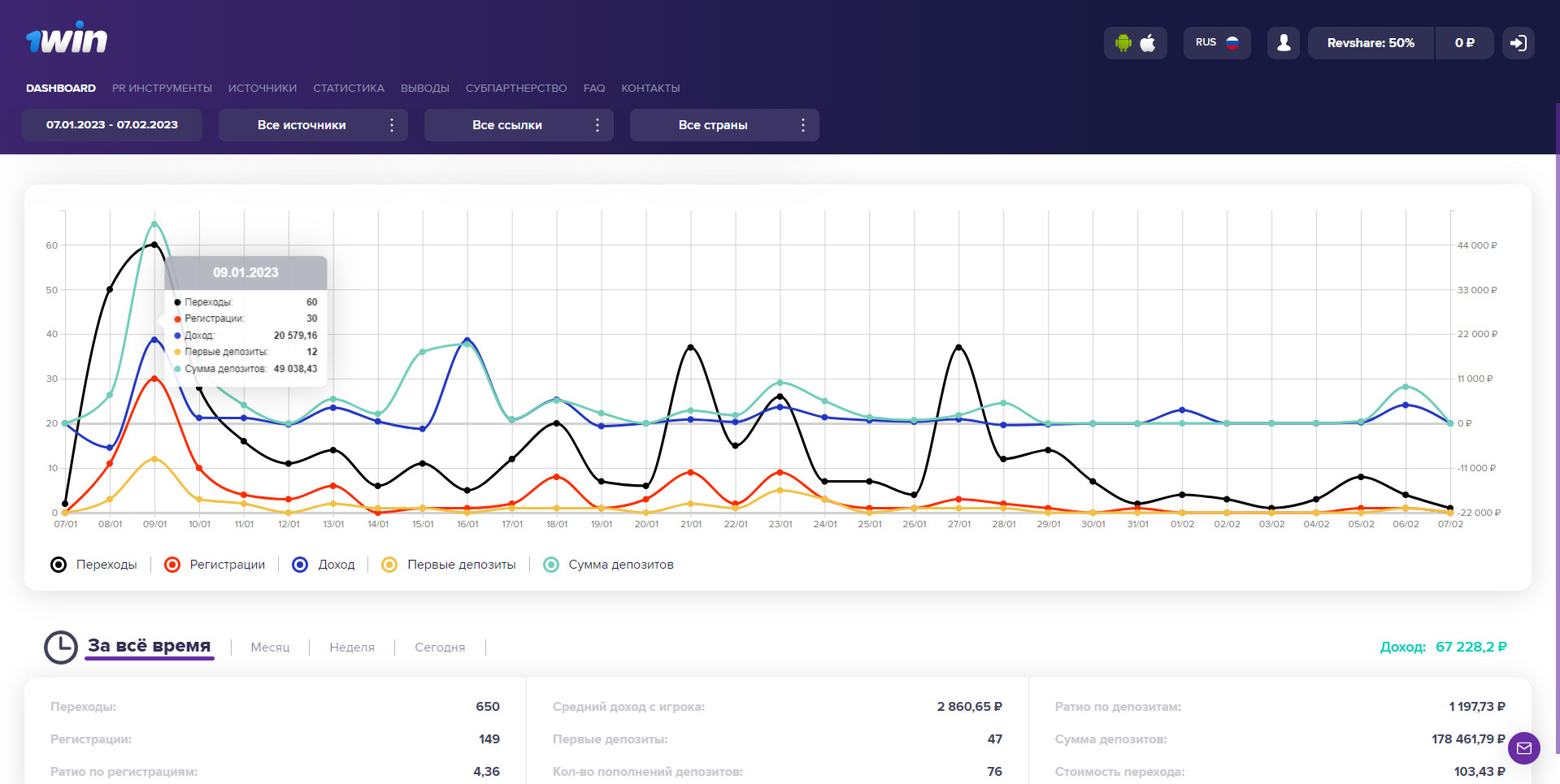Viewport: 1560px width, 784px height.
Task: Click the Переходы data point on 21/01
Action: click(690, 347)
